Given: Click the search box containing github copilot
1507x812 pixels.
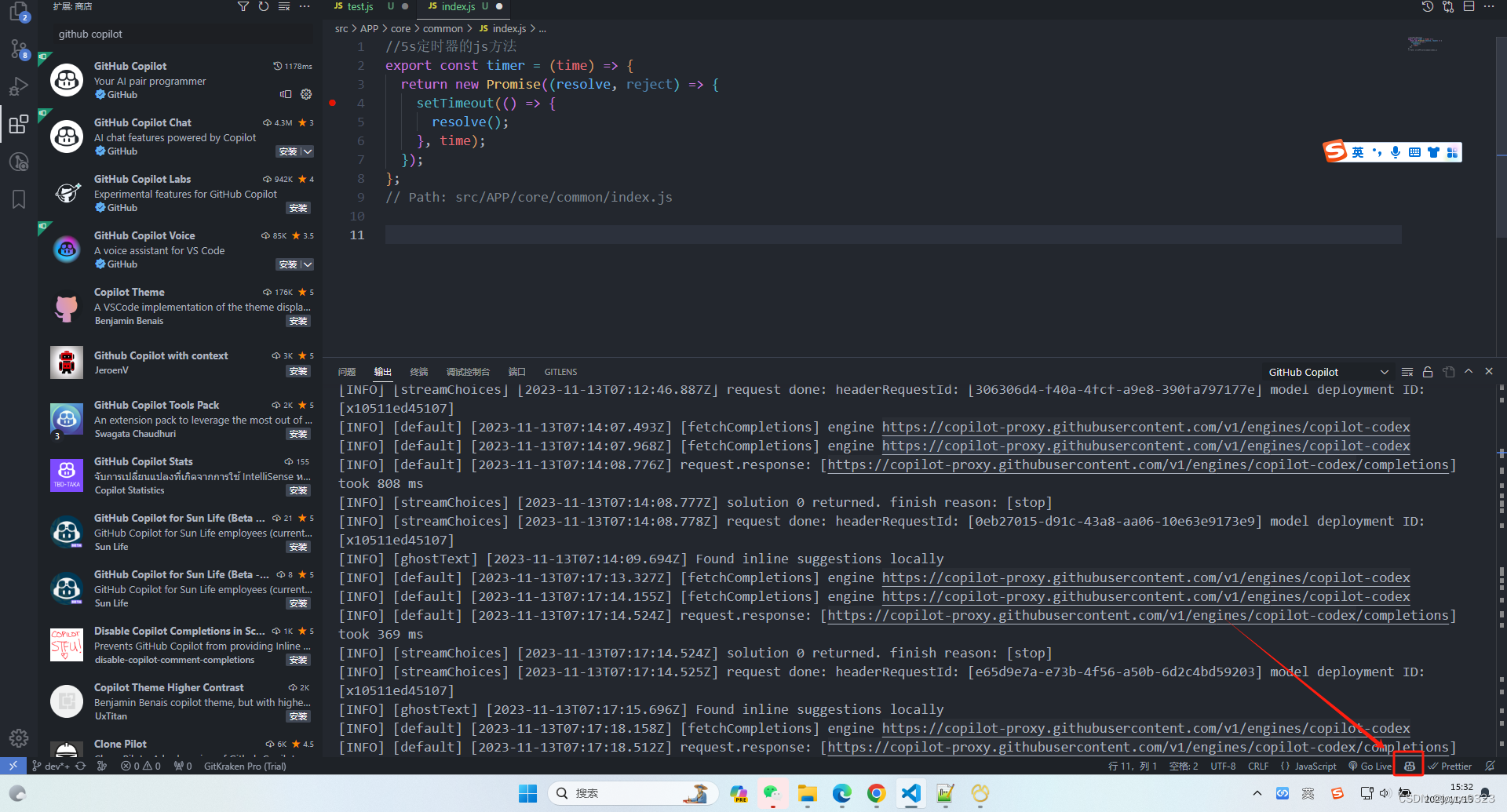Looking at the screenshot, I should pos(182,34).
